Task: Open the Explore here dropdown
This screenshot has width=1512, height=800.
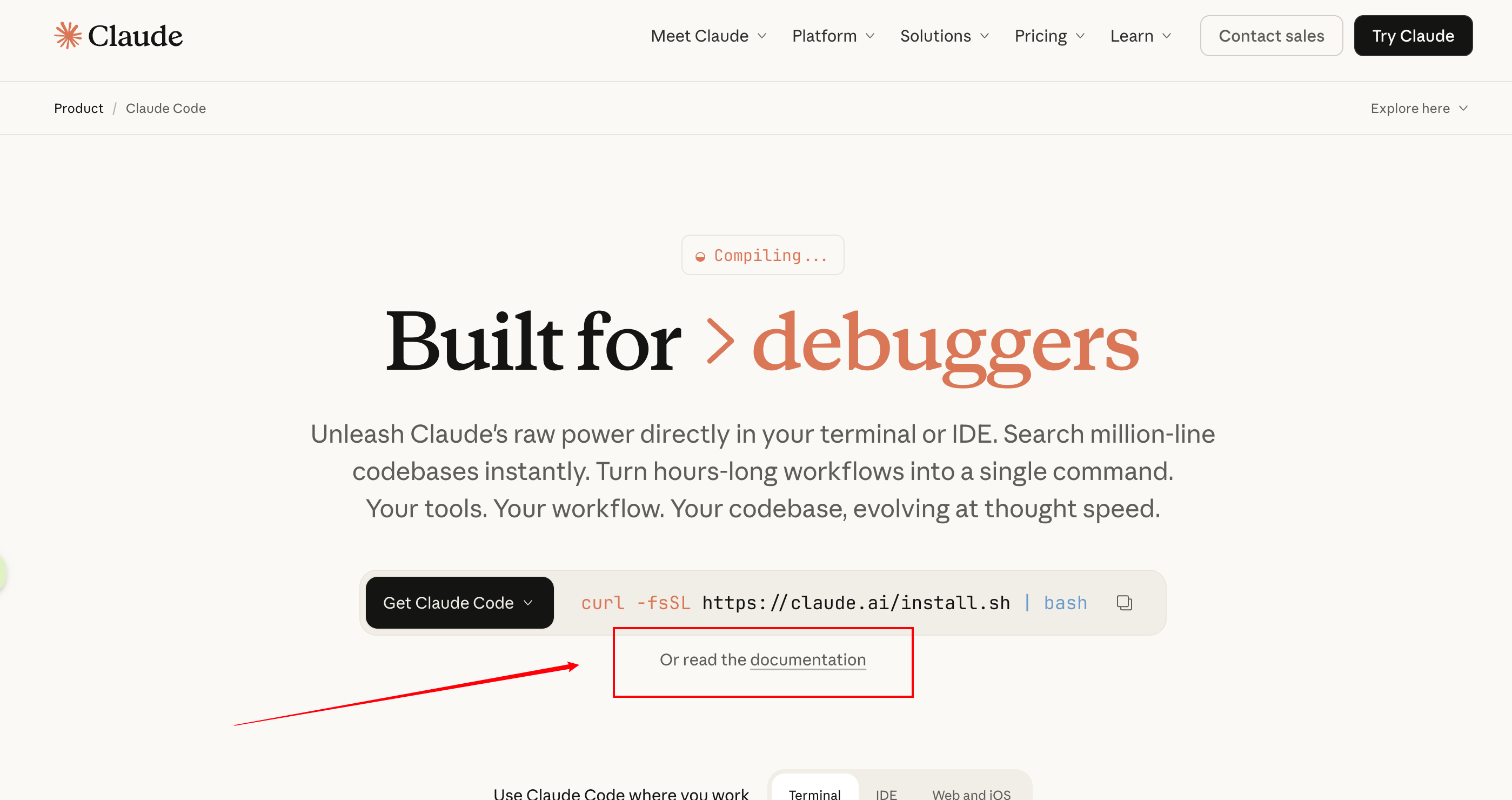Action: pos(1419,109)
